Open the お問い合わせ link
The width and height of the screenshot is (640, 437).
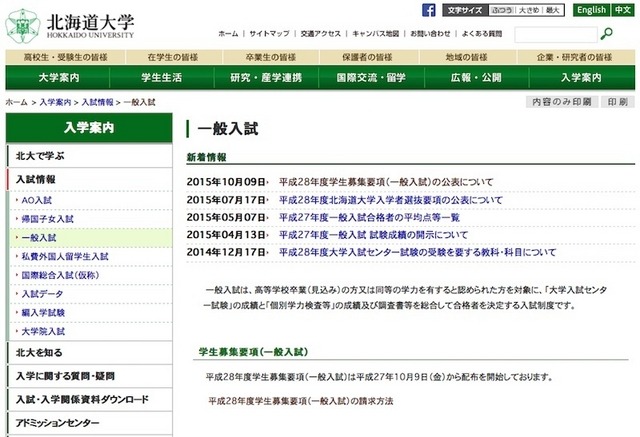point(430,34)
